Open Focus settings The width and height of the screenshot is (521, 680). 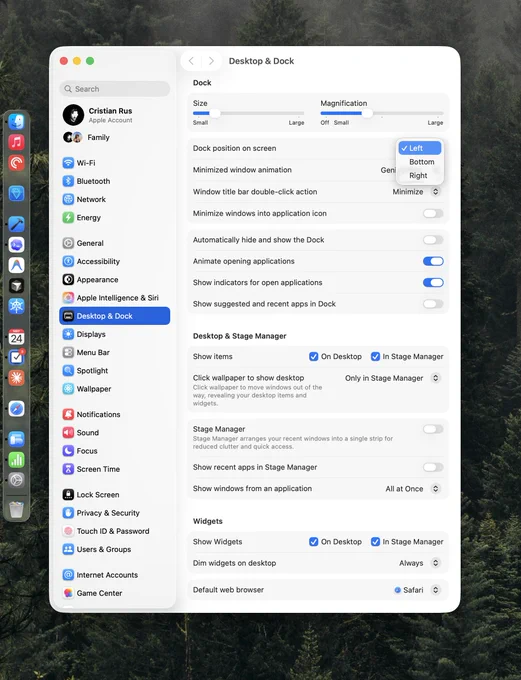pos(115,451)
